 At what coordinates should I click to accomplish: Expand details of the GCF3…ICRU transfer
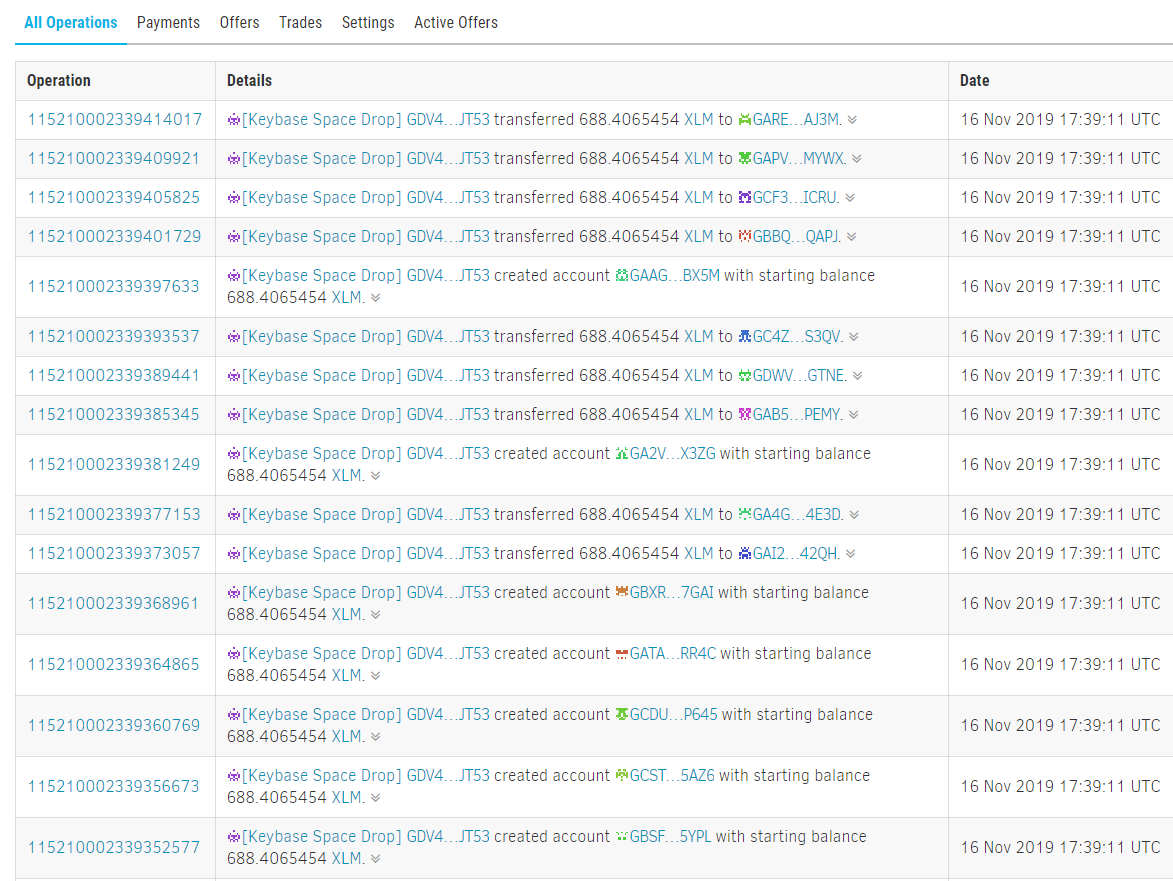pyautogui.click(x=850, y=198)
